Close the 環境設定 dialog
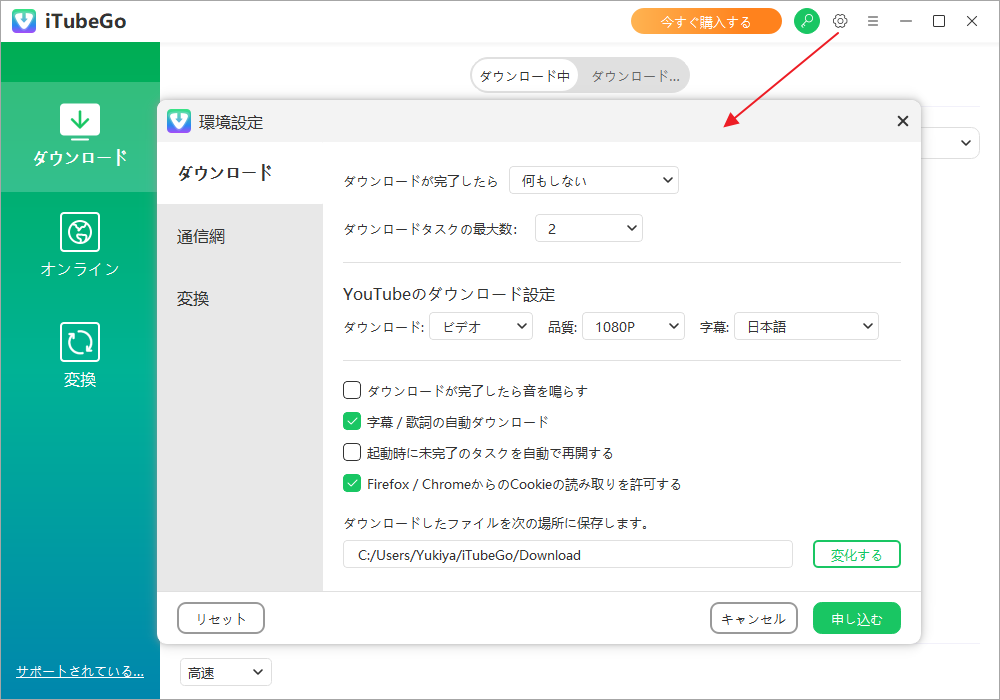The image size is (1000, 700). tap(902, 121)
